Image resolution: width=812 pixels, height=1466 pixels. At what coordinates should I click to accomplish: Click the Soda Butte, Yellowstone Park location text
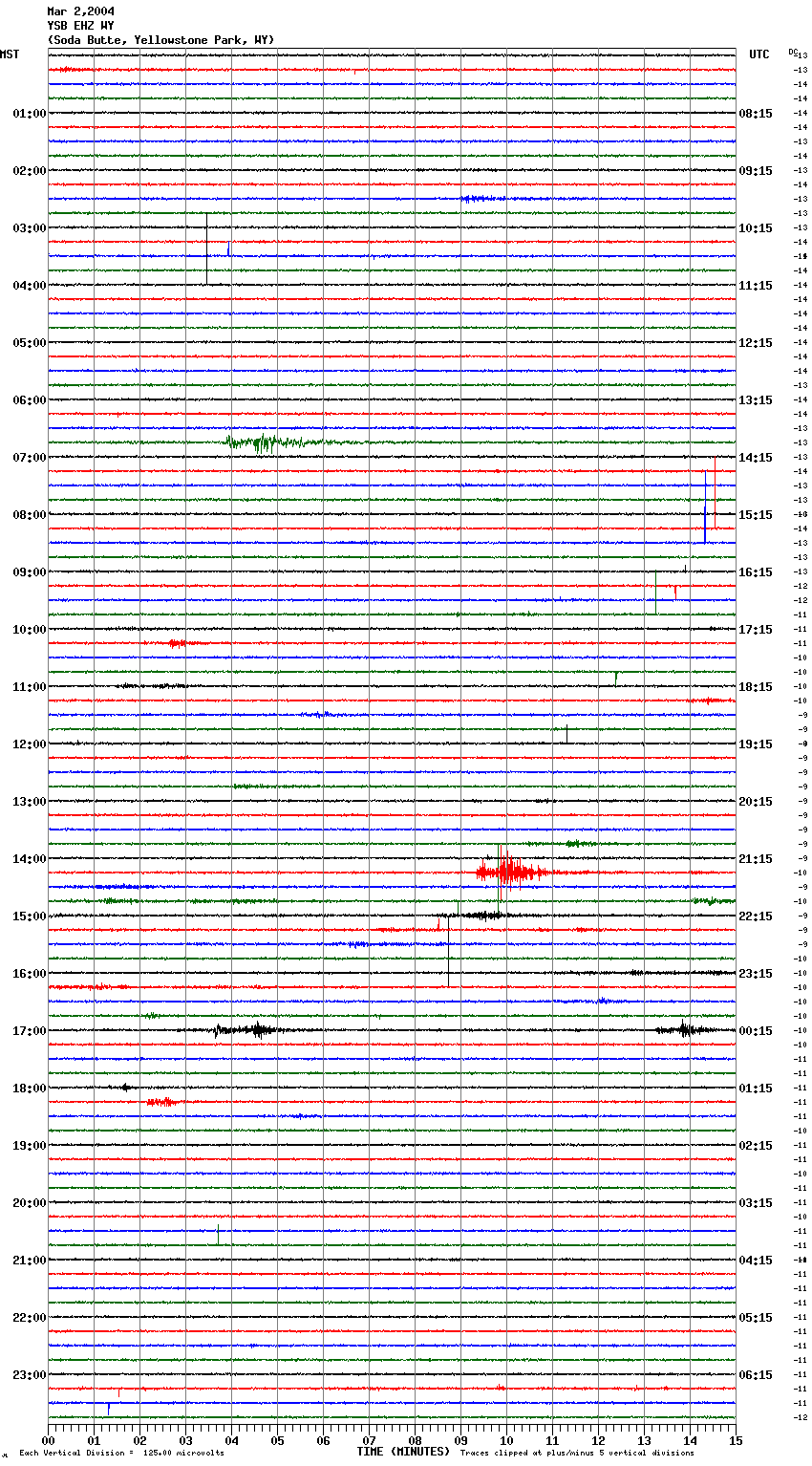point(160,40)
